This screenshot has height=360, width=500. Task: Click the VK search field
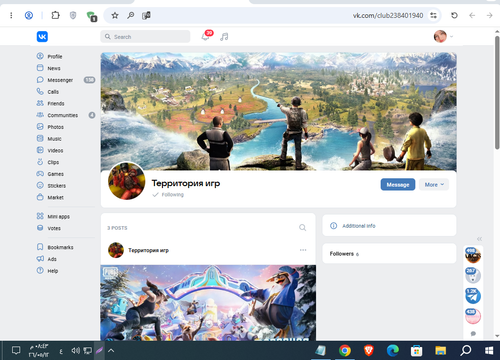(145, 36)
